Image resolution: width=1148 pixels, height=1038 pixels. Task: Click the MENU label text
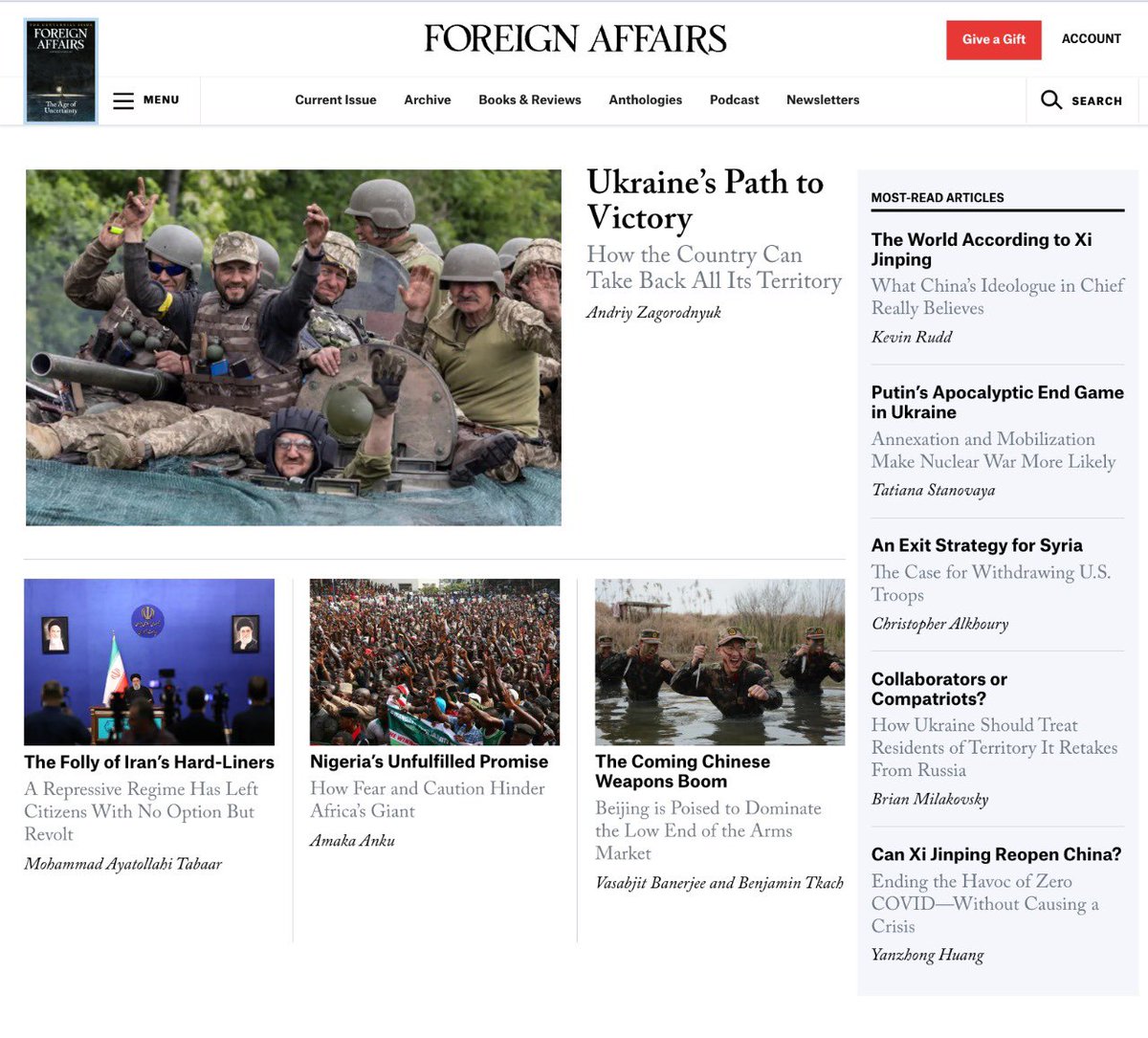(161, 99)
